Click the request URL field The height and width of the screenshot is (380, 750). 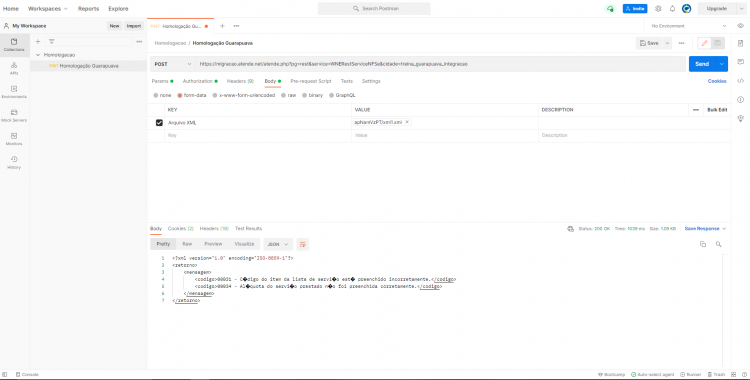tap(441, 64)
